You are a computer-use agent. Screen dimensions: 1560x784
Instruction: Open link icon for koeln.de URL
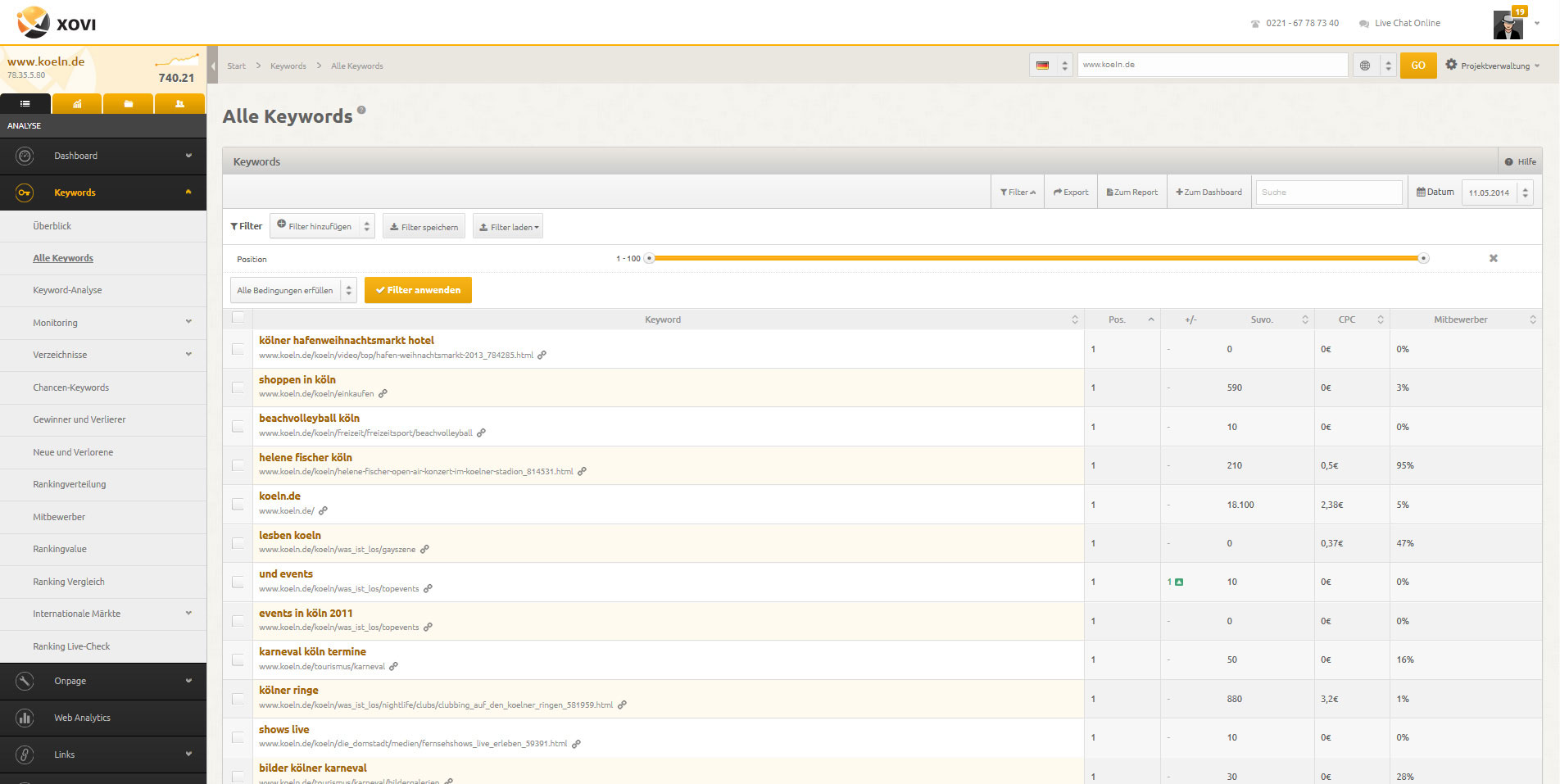tap(323, 510)
